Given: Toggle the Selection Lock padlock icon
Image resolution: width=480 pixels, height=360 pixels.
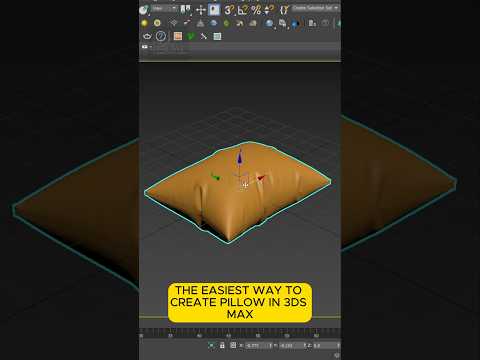Looking at the screenshot, I should [x=222, y=346].
